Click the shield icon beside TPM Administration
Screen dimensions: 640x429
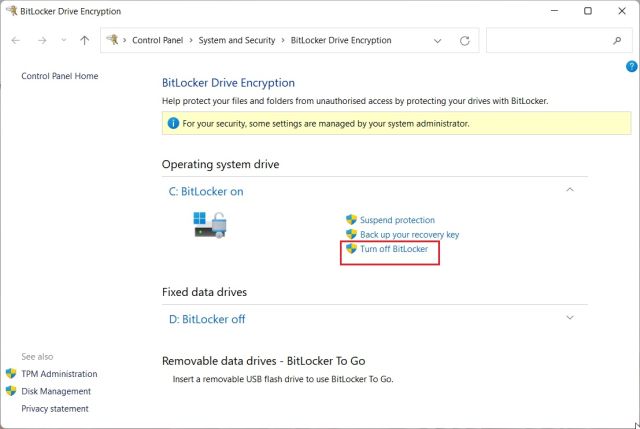click(11, 374)
